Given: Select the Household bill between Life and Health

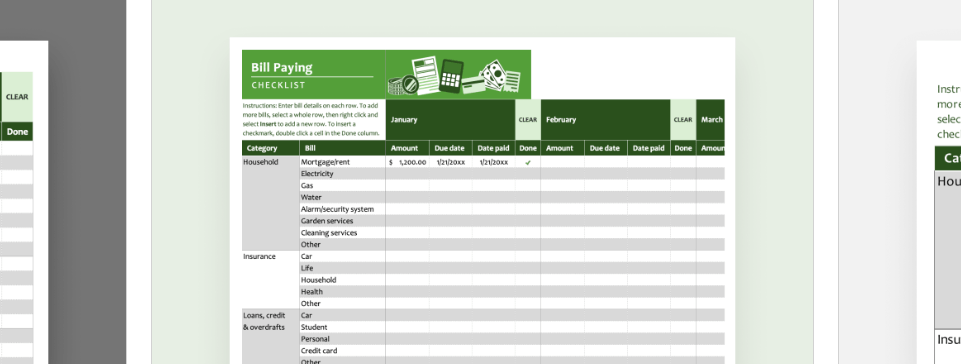Looking at the screenshot, I should [x=343, y=280].
